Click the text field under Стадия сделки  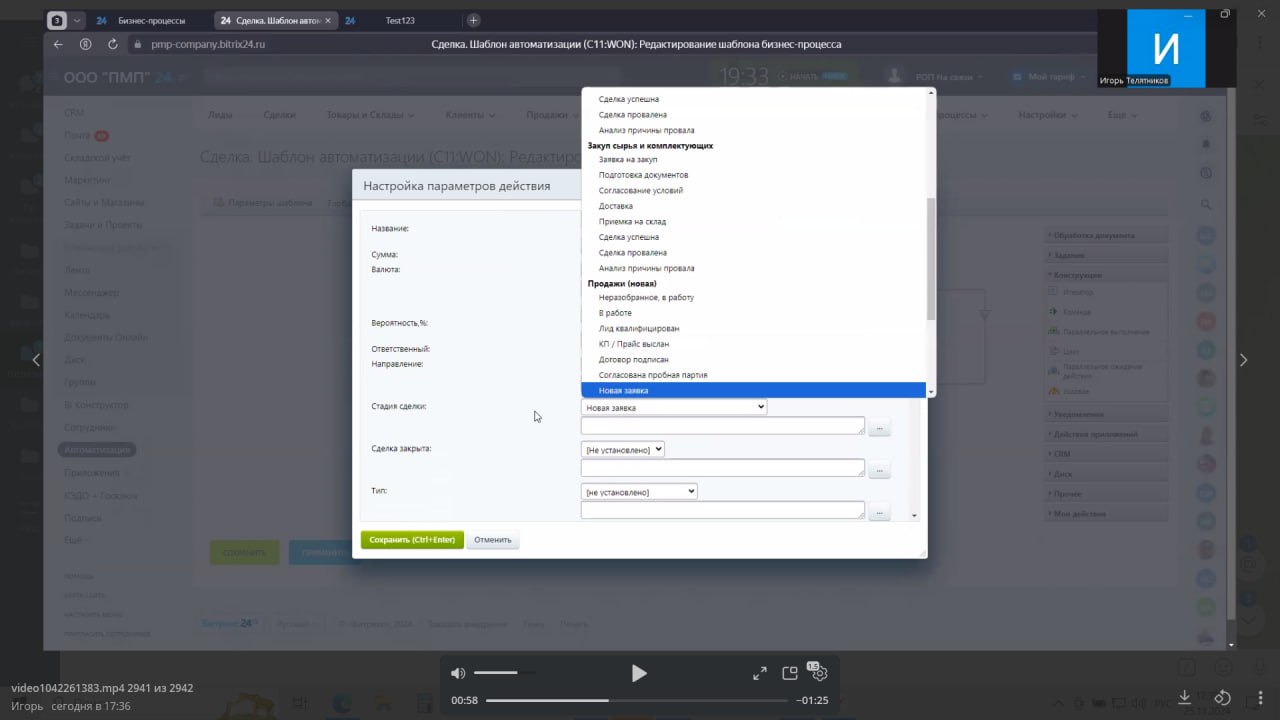coord(723,426)
